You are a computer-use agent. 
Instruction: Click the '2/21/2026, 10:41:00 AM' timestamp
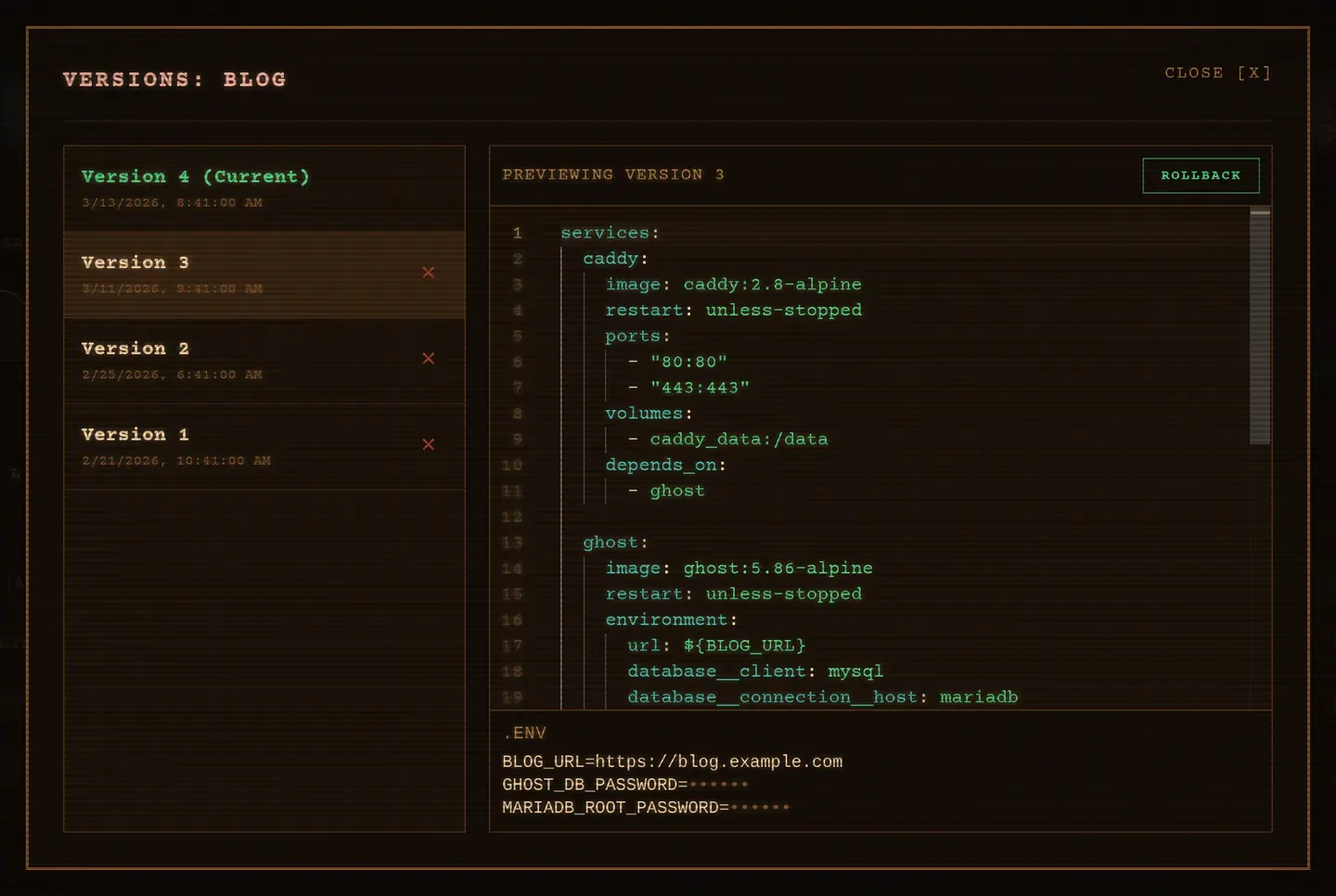click(176, 461)
